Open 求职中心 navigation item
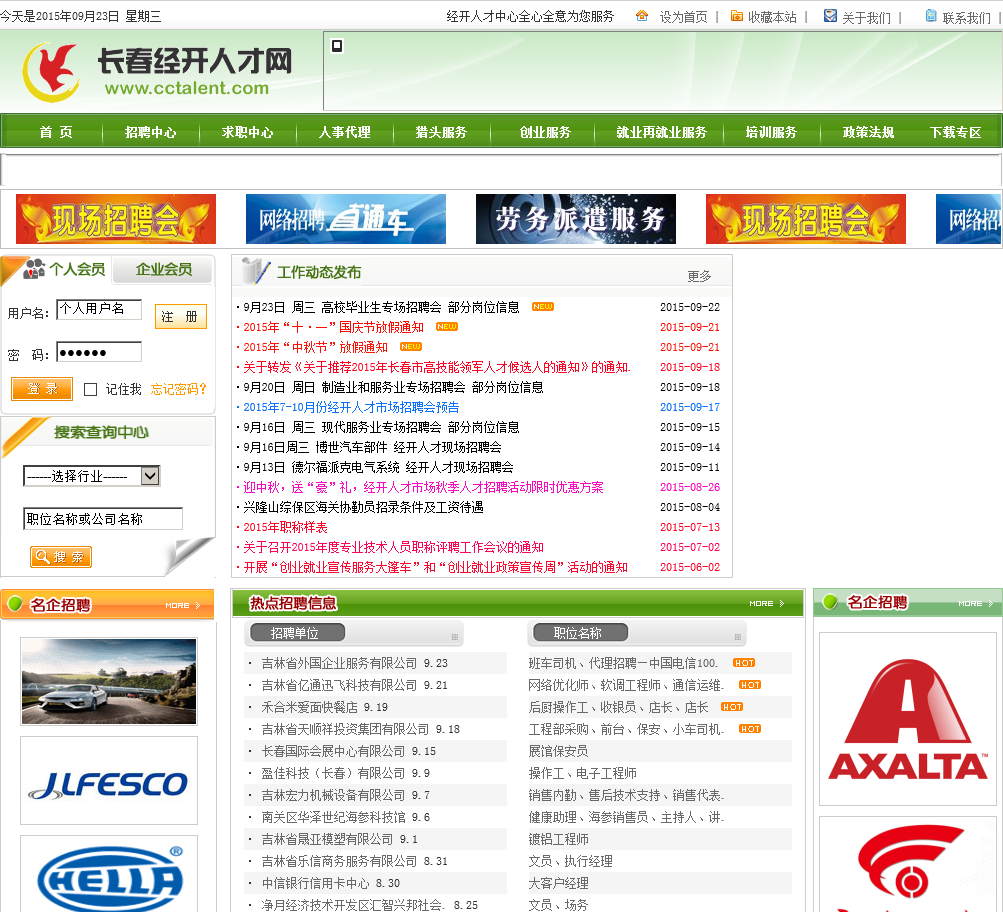1003x912 pixels. click(x=248, y=132)
